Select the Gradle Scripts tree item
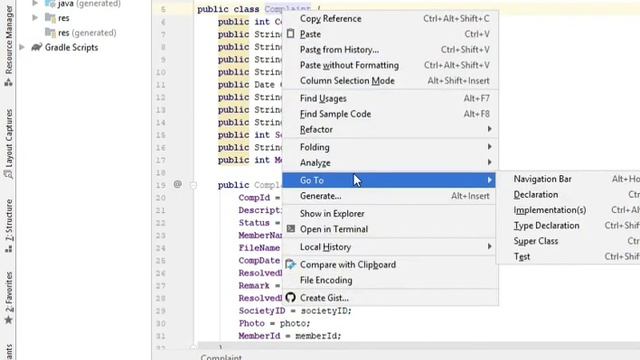 tap(71, 47)
